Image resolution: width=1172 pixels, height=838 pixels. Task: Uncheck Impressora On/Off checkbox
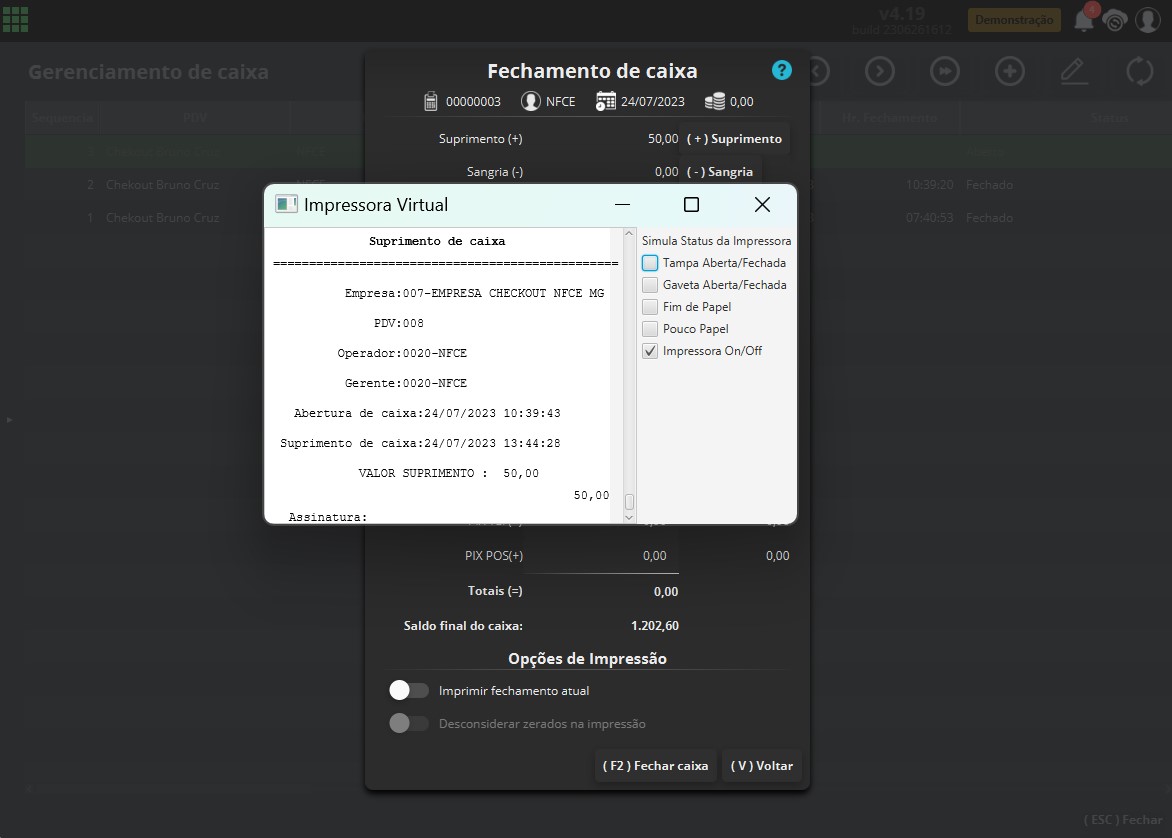(x=650, y=351)
